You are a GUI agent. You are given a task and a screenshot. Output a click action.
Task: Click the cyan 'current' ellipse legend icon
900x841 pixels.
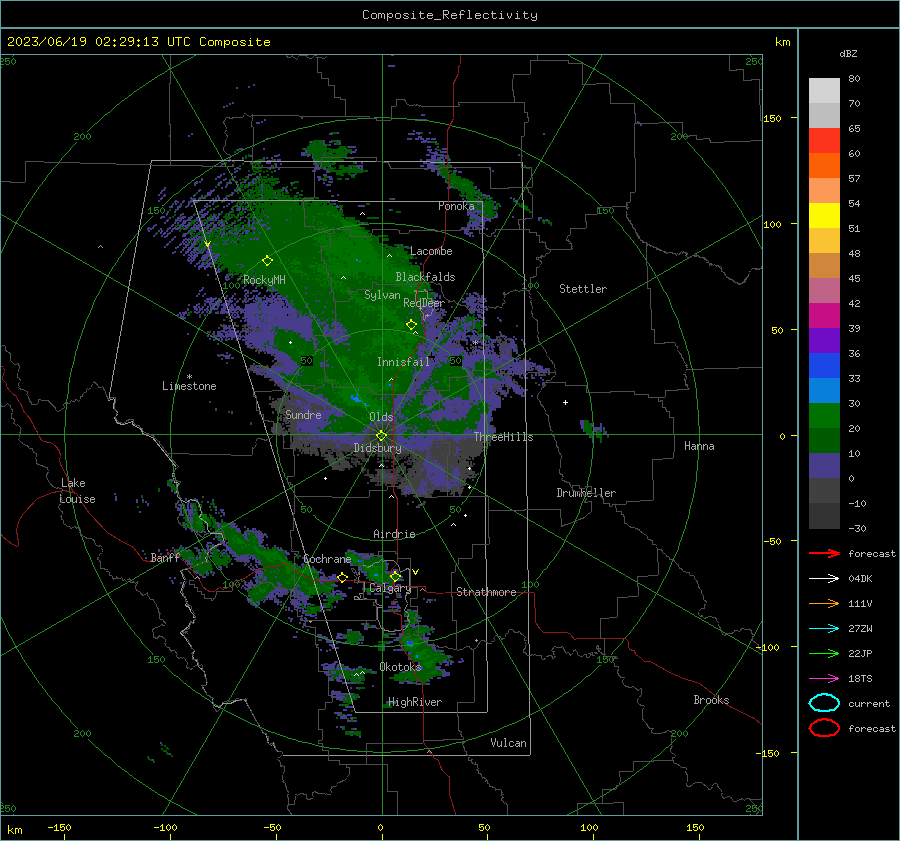pyautogui.click(x=824, y=703)
